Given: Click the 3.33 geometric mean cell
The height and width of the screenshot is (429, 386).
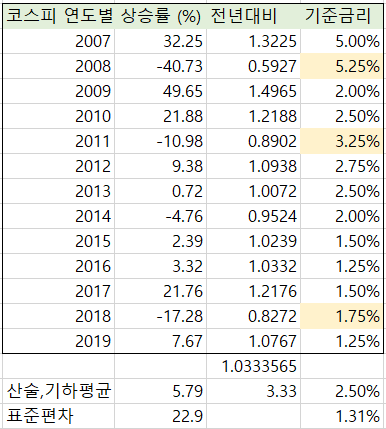Looking at the screenshot, I should point(253,391).
